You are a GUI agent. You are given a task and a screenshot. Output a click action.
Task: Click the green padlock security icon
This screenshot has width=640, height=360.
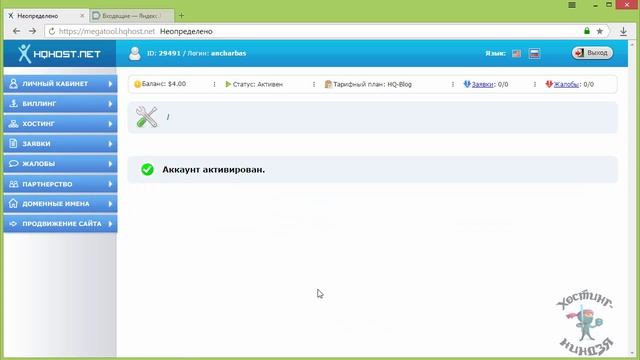(587, 31)
